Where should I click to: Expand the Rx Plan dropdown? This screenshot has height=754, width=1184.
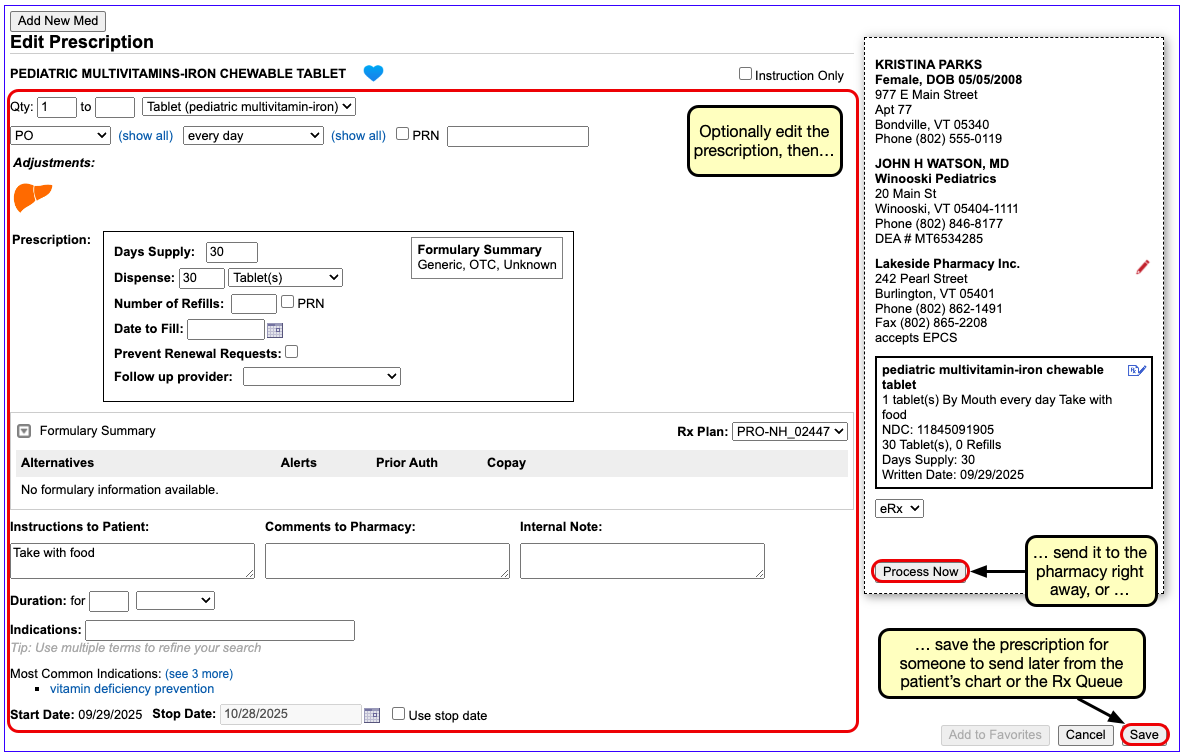(789, 431)
